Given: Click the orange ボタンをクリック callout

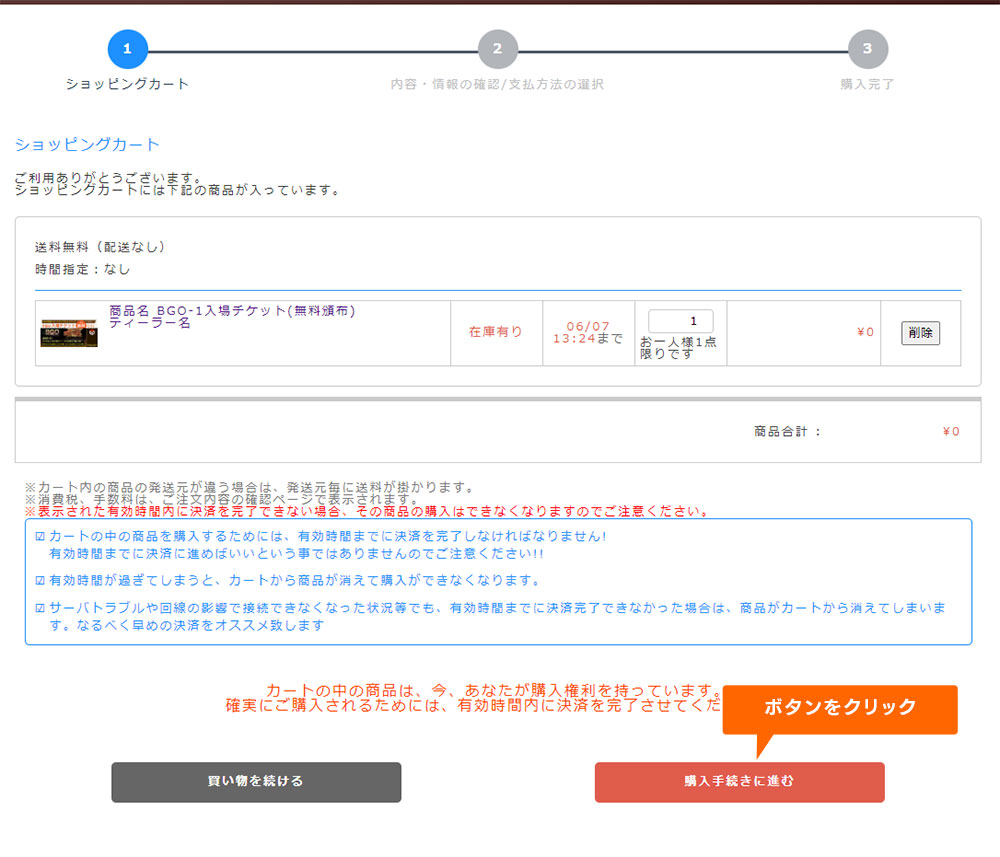Looking at the screenshot, I should 840,708.
